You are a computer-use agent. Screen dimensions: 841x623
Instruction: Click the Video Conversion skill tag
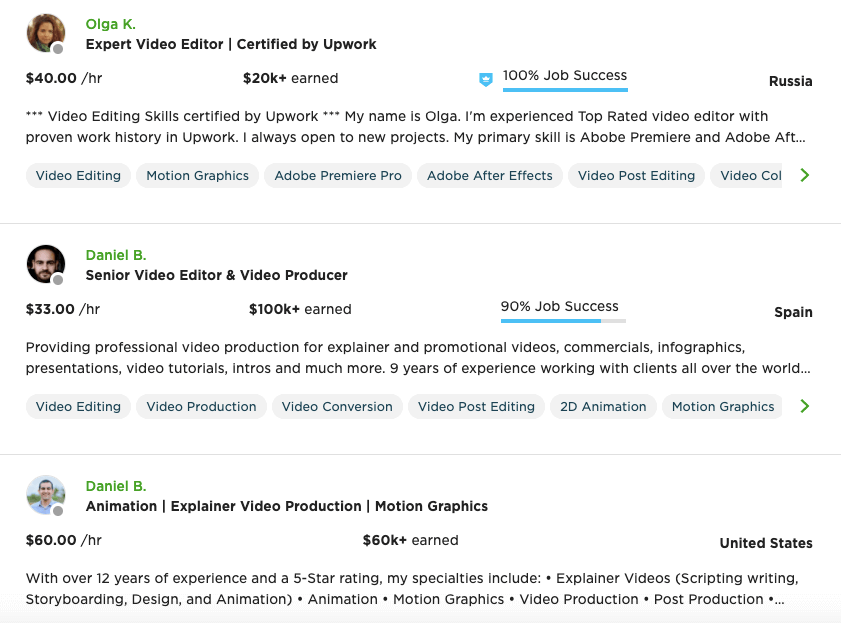pos(337,407)
